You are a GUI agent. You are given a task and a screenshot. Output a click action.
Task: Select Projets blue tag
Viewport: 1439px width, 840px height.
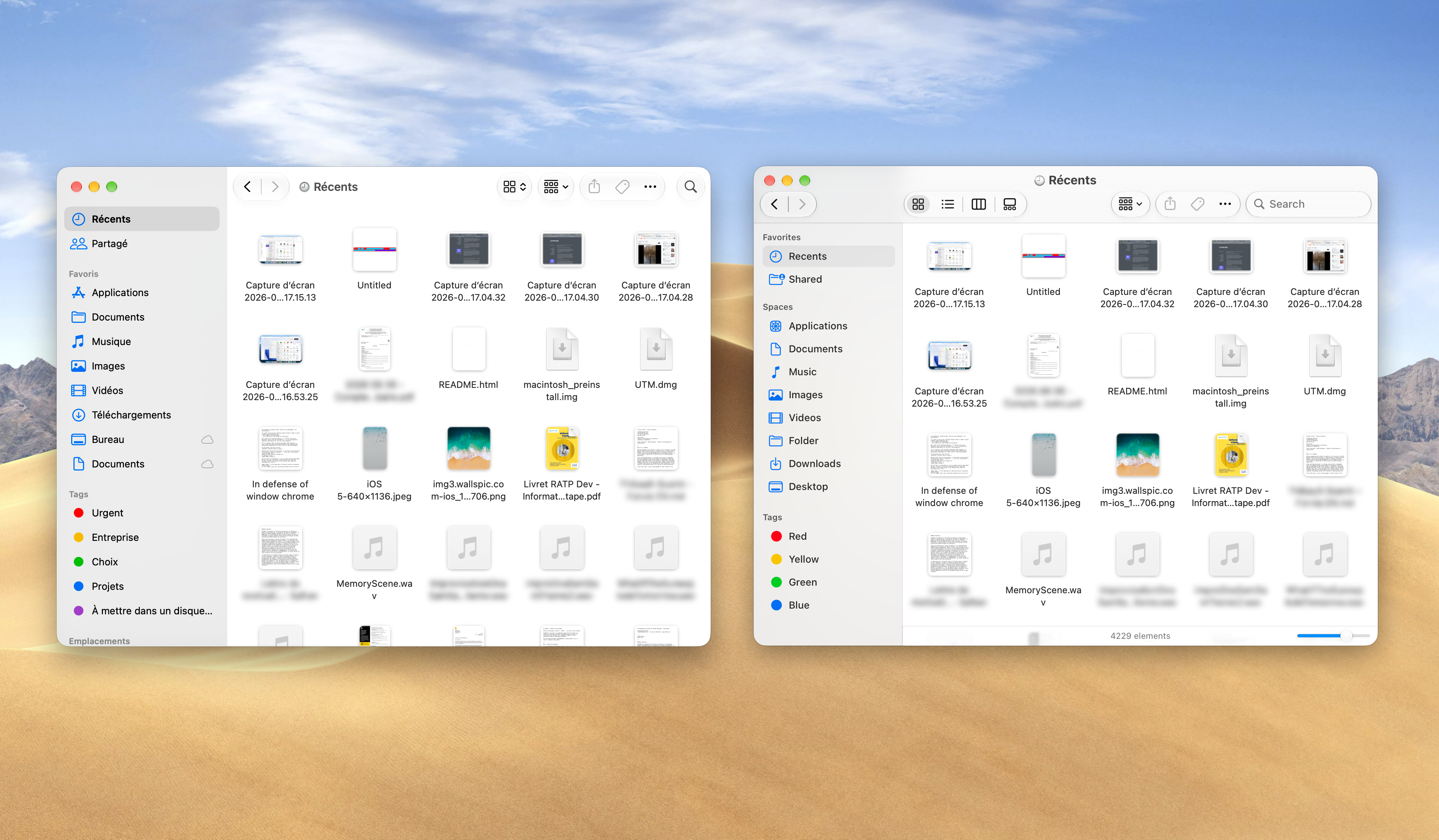142,586
